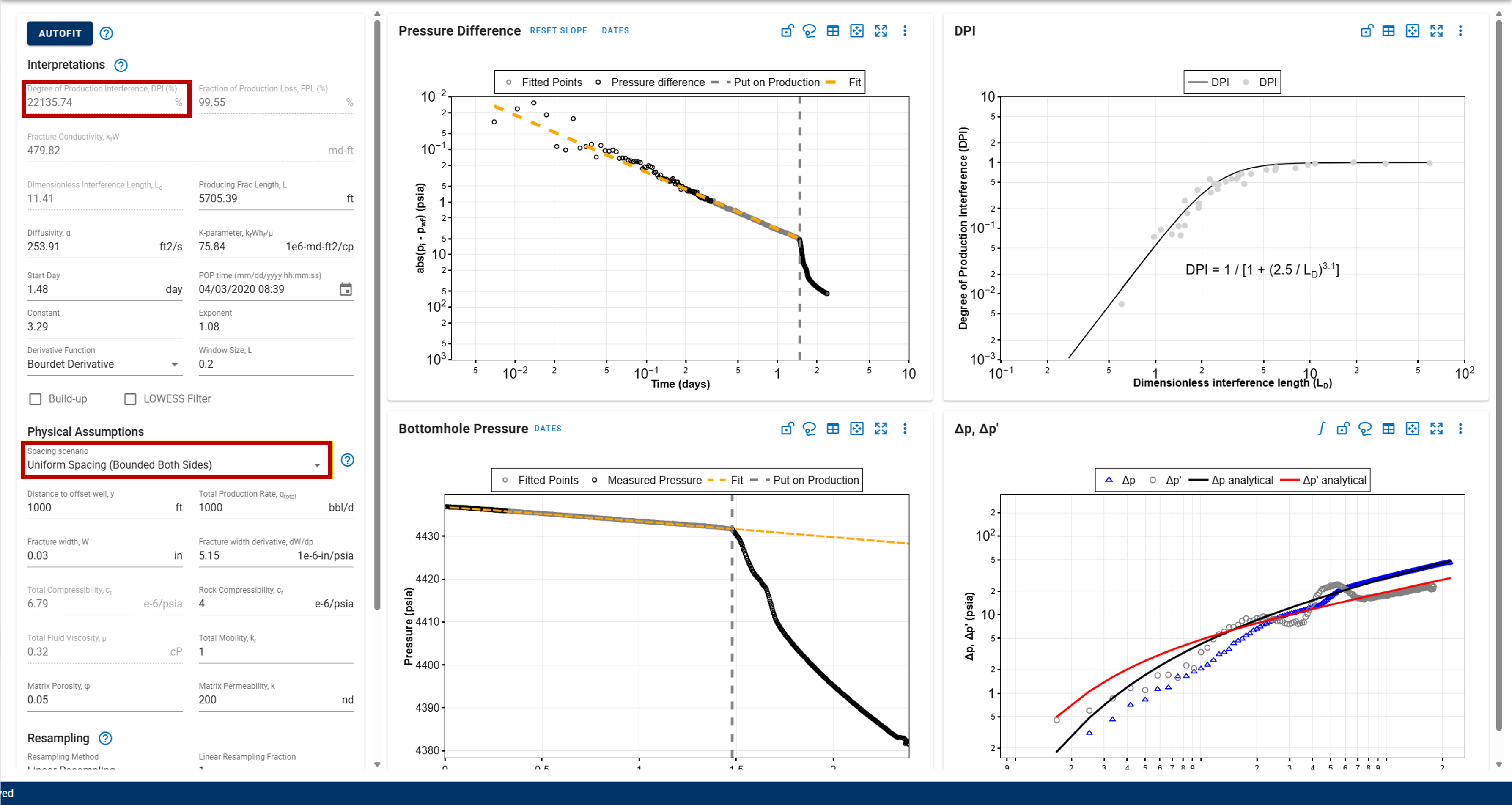
Task: Click the box-select icon on Bottomhole Pressure chart
Action: 857,429
